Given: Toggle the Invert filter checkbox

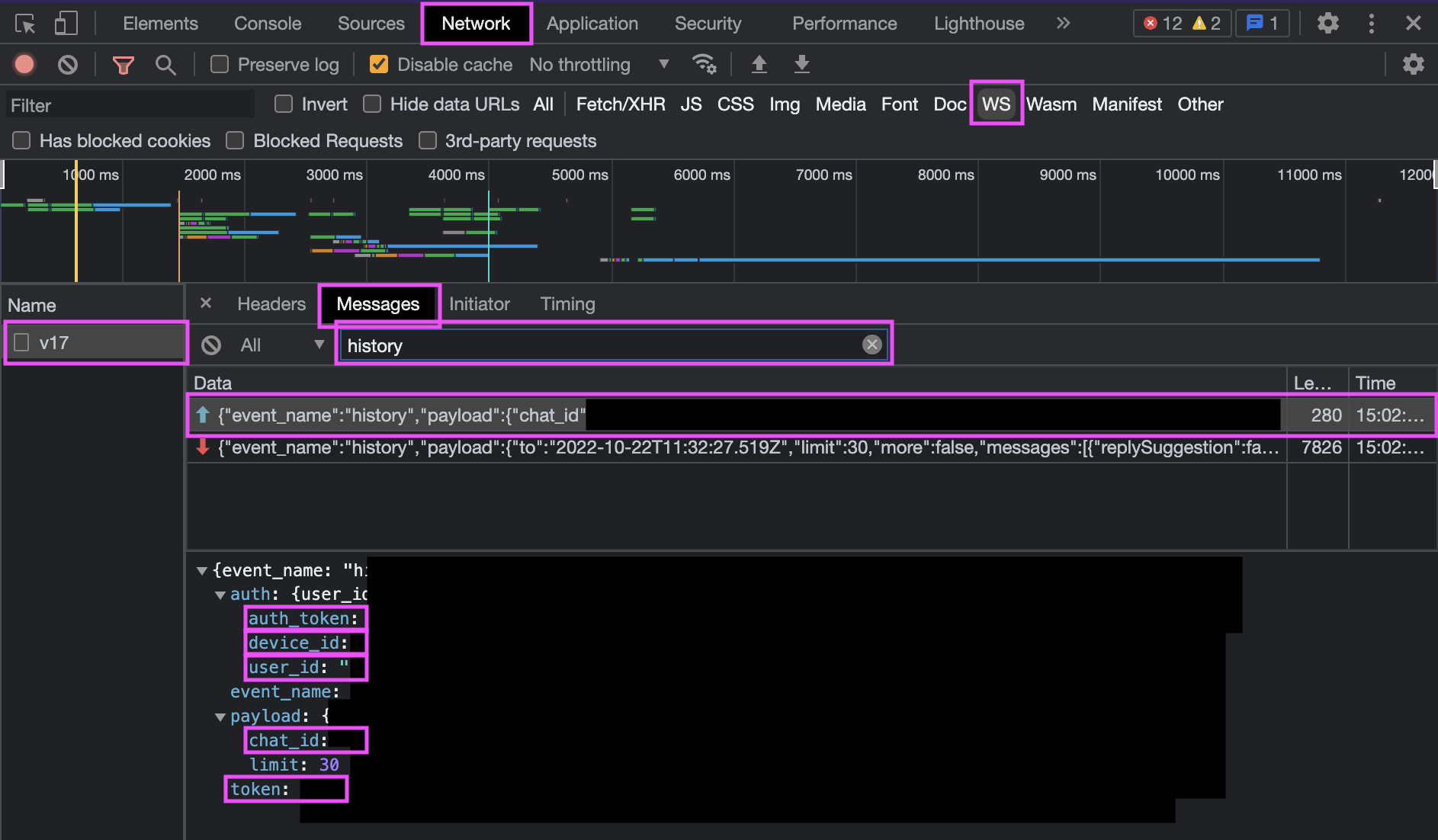Looking at the screenshot, I should click(x=284, y=104).
